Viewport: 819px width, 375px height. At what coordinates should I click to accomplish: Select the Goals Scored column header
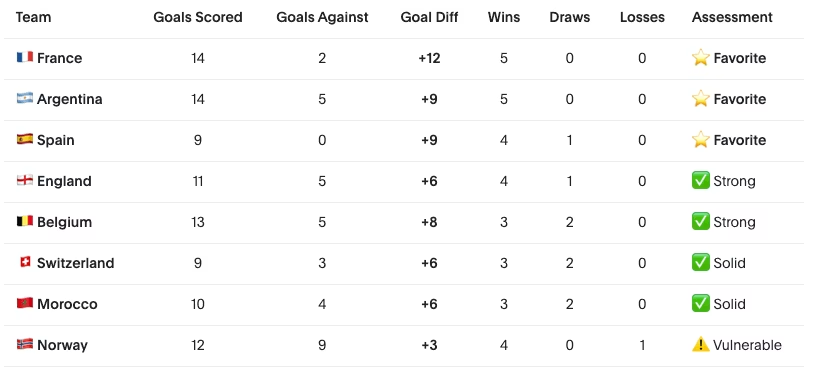(197, 17)
